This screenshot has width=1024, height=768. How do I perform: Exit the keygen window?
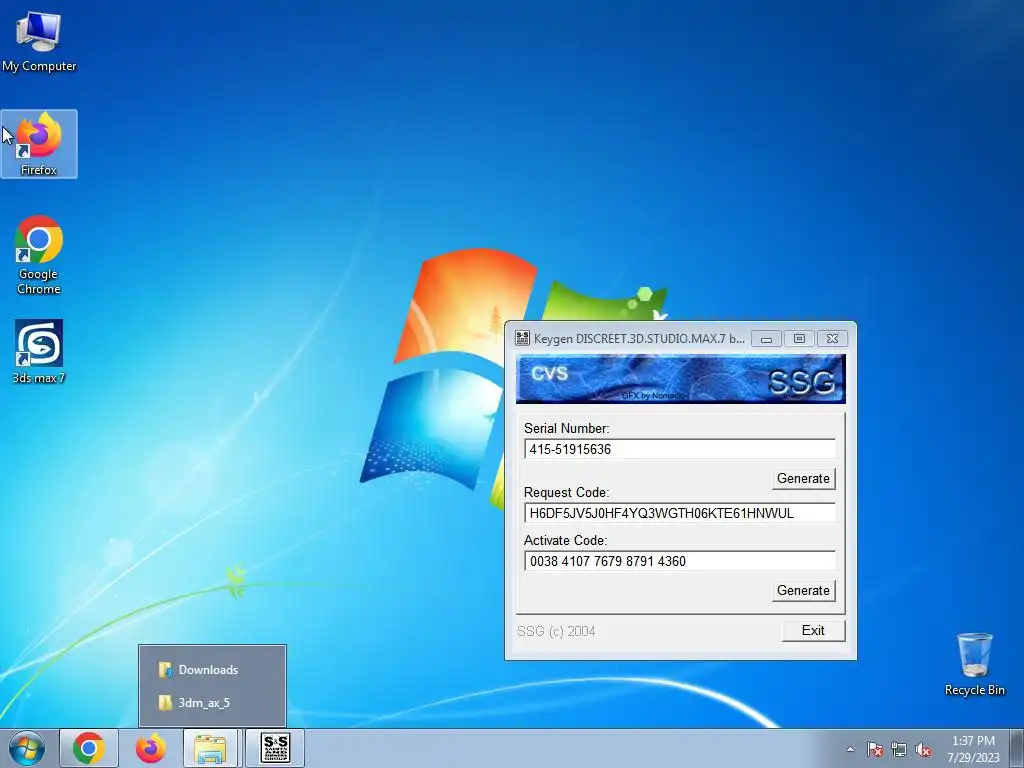pos(813,630)
